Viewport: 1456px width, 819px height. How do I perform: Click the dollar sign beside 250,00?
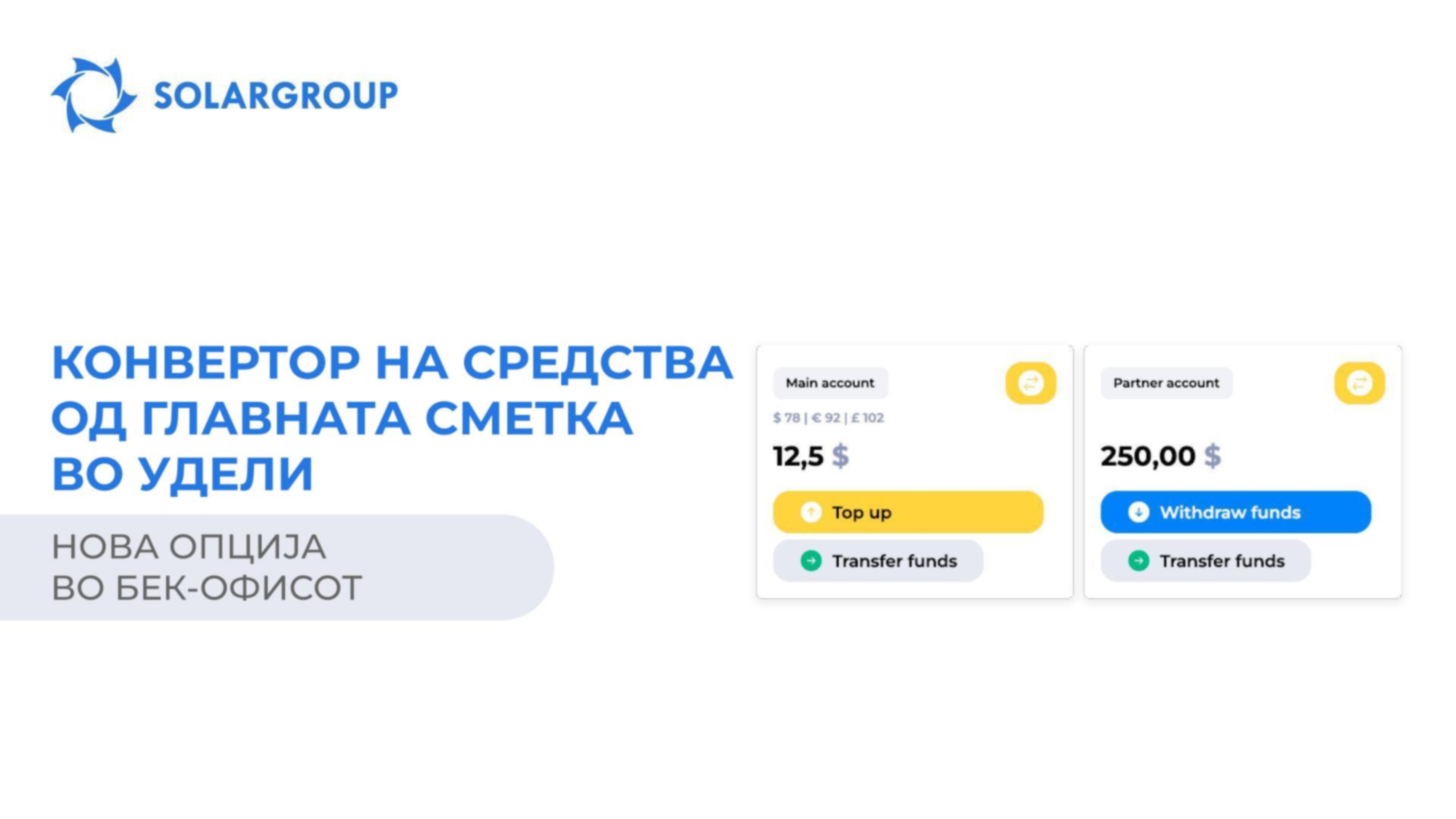(x=1213, y=456)
